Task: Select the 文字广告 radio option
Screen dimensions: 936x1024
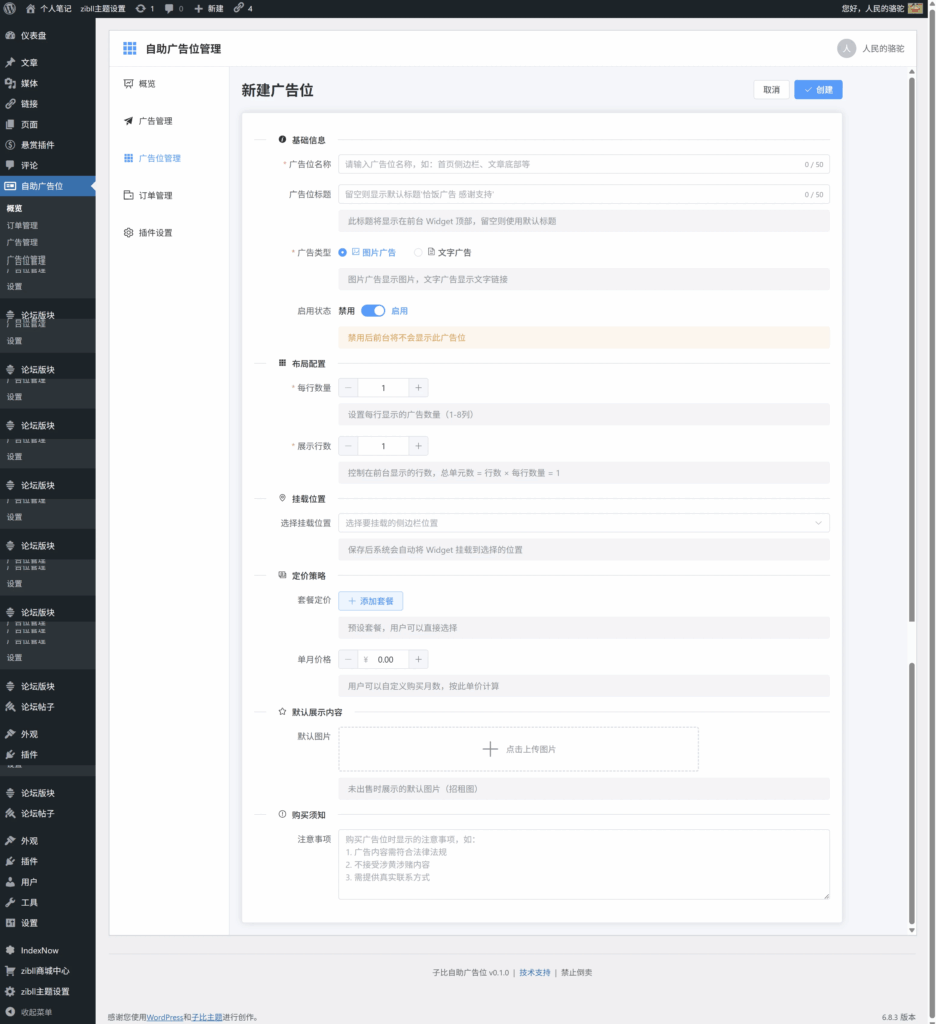Action: coord(418,253)
